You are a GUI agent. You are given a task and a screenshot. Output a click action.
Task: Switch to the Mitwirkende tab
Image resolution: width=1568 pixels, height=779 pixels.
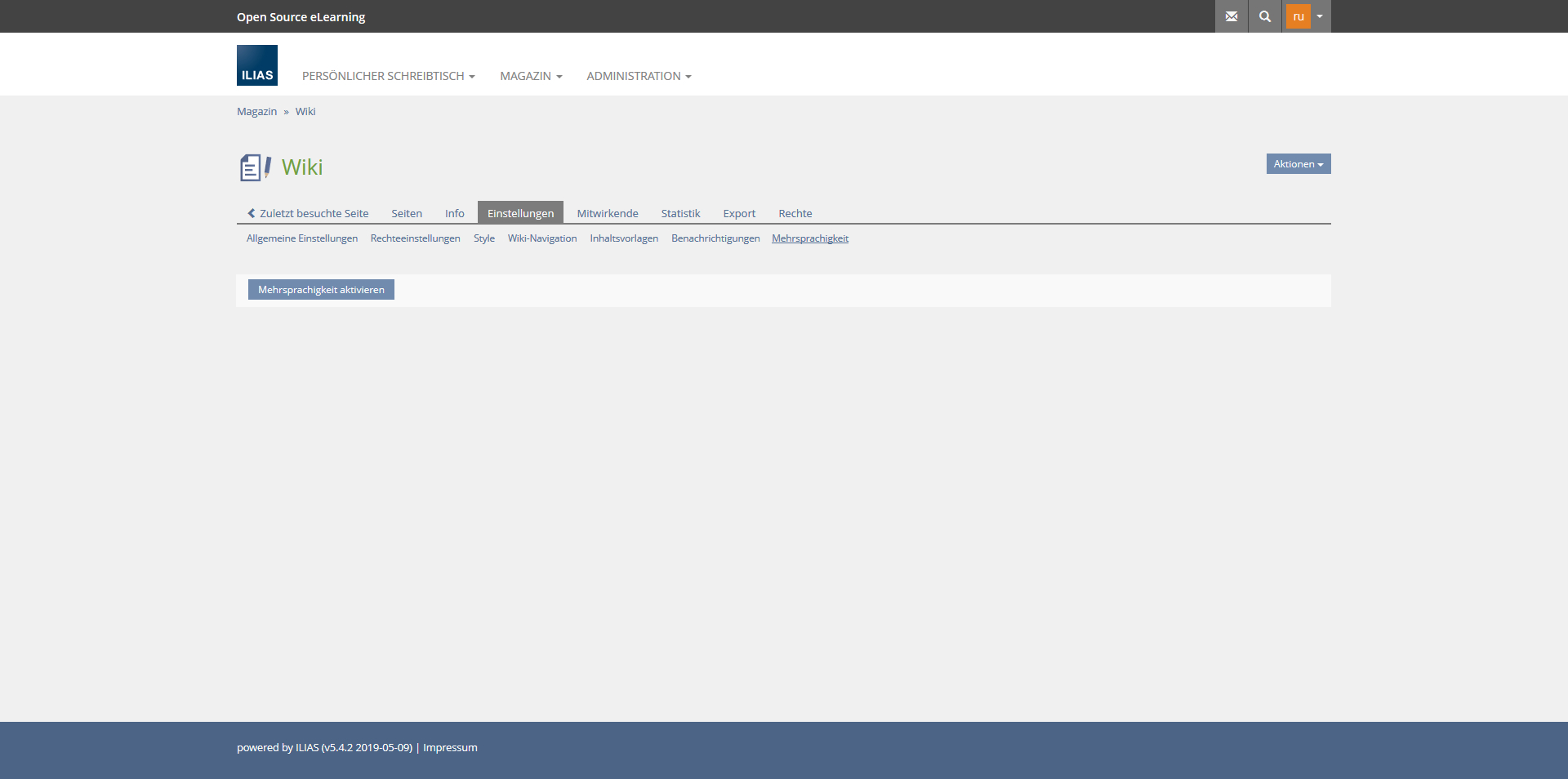608,213
